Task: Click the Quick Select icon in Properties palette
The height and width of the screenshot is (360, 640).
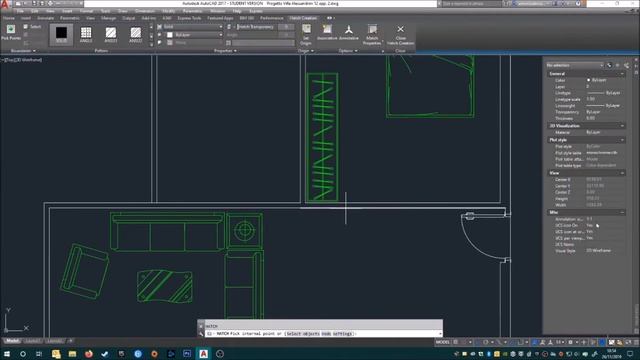Action: point(626,65)
